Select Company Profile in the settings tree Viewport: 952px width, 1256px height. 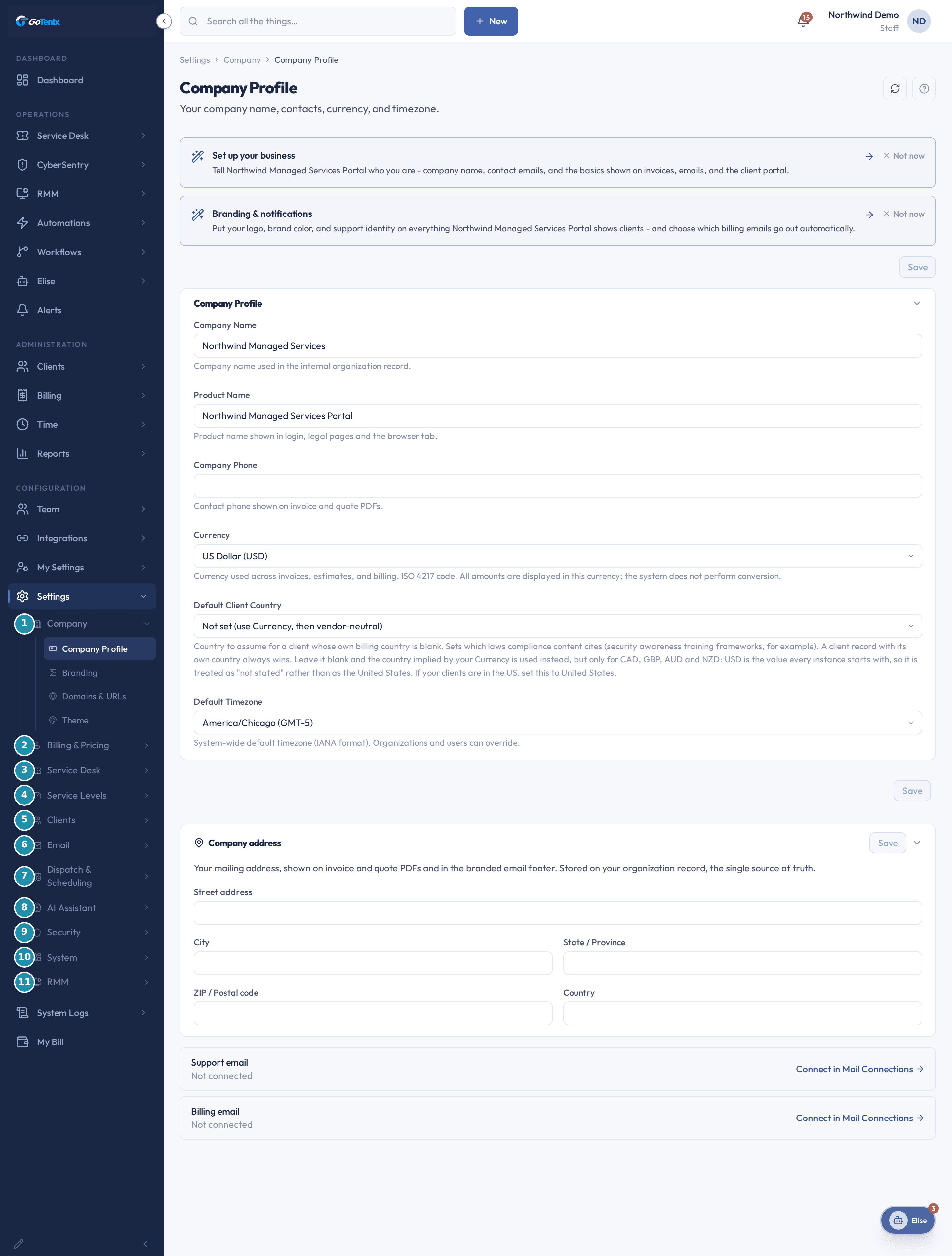99,648
